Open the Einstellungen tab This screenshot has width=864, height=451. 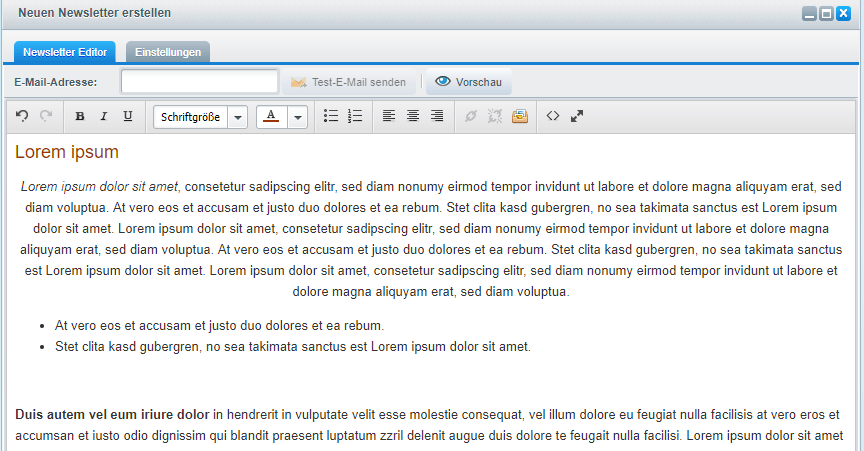point(168,52)
